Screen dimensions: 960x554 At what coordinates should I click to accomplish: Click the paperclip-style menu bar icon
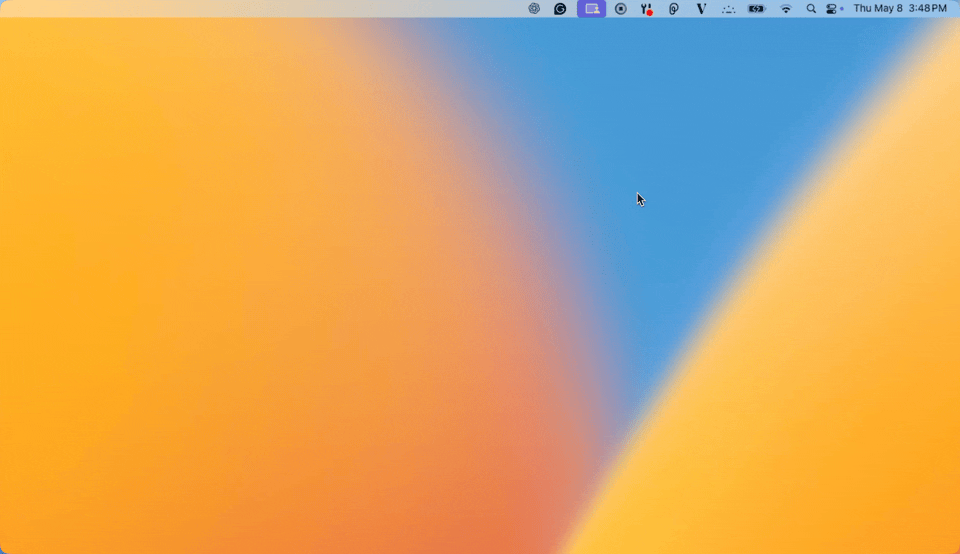(x=673, y=9)
